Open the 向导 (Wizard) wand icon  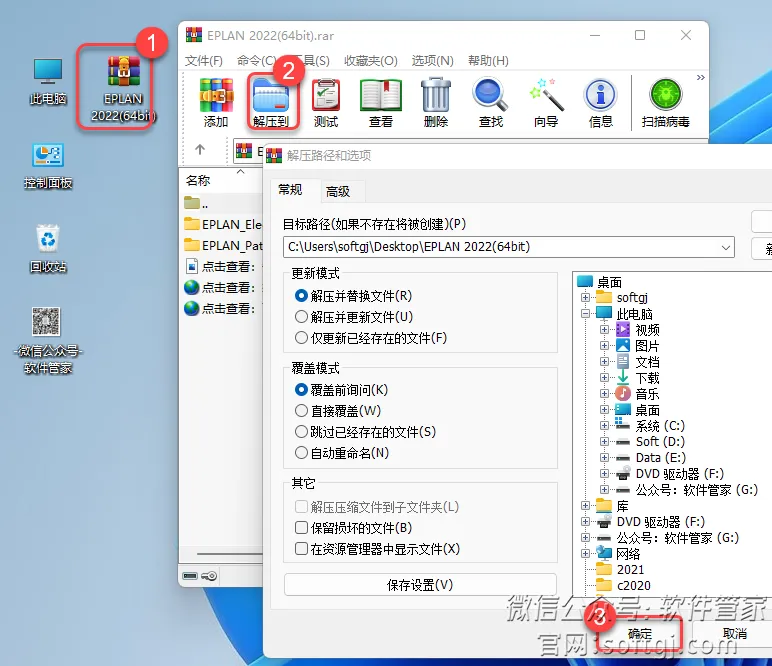coord(546,103)
